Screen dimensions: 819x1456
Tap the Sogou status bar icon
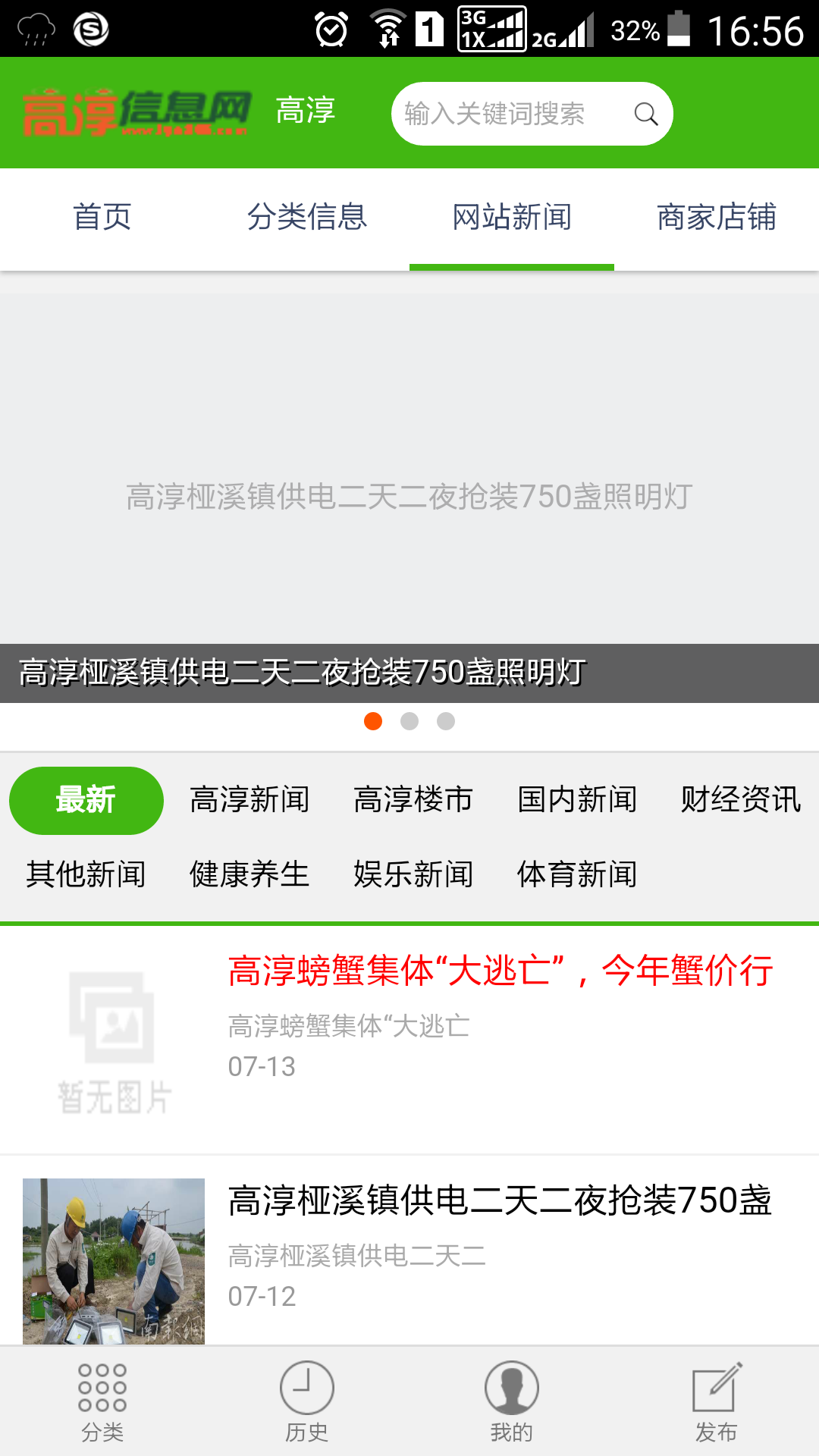(x=91, y=30)
